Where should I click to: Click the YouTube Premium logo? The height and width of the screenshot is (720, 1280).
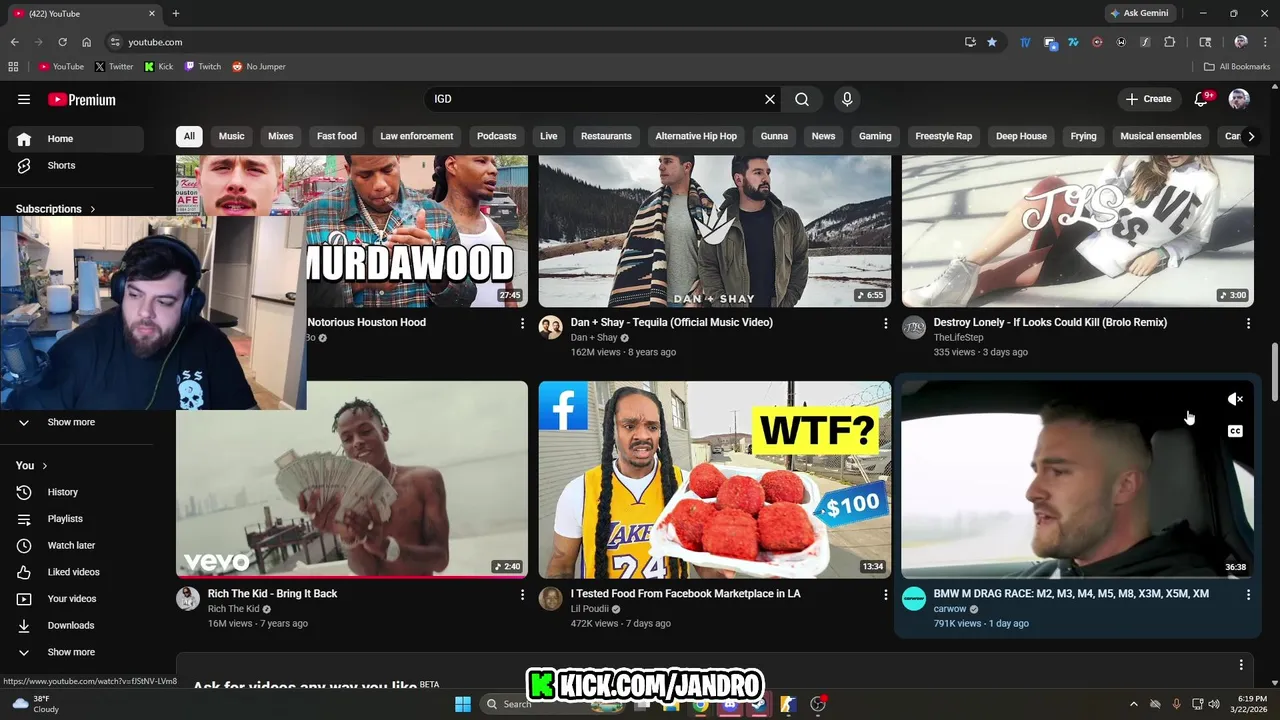[x=82, y=99]
